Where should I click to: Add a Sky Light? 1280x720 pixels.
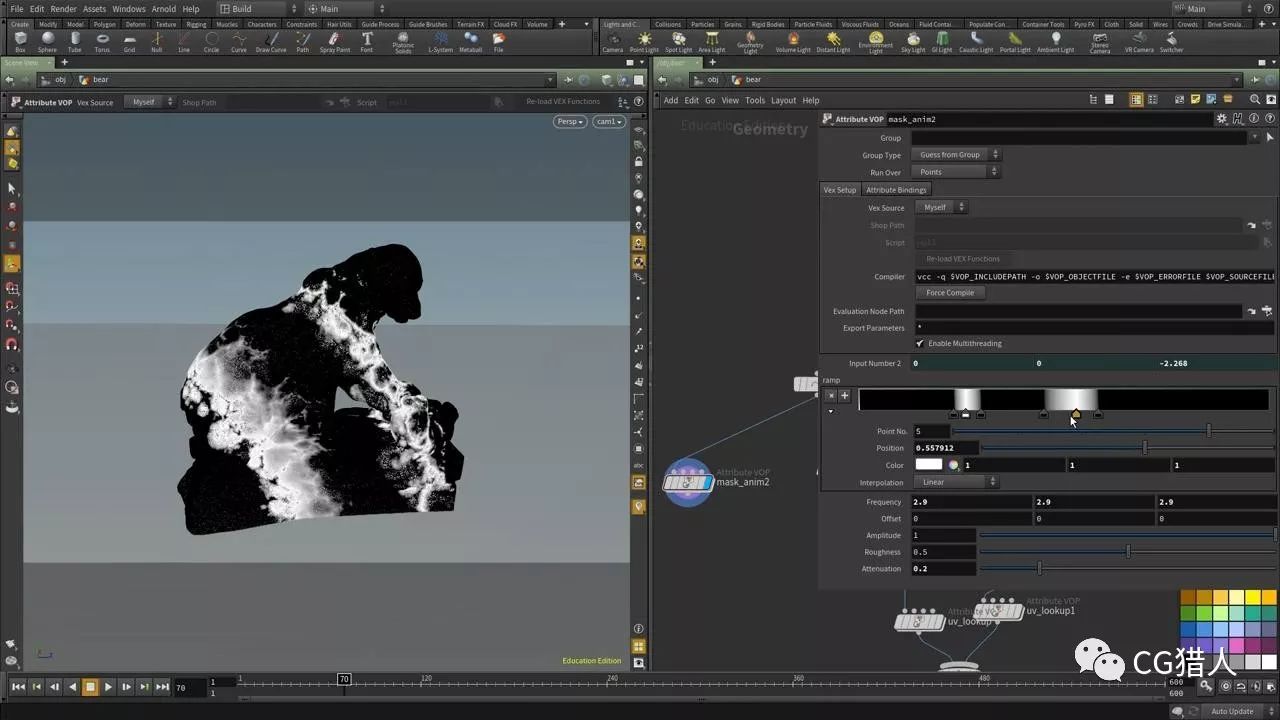click(x=913, y=41)
